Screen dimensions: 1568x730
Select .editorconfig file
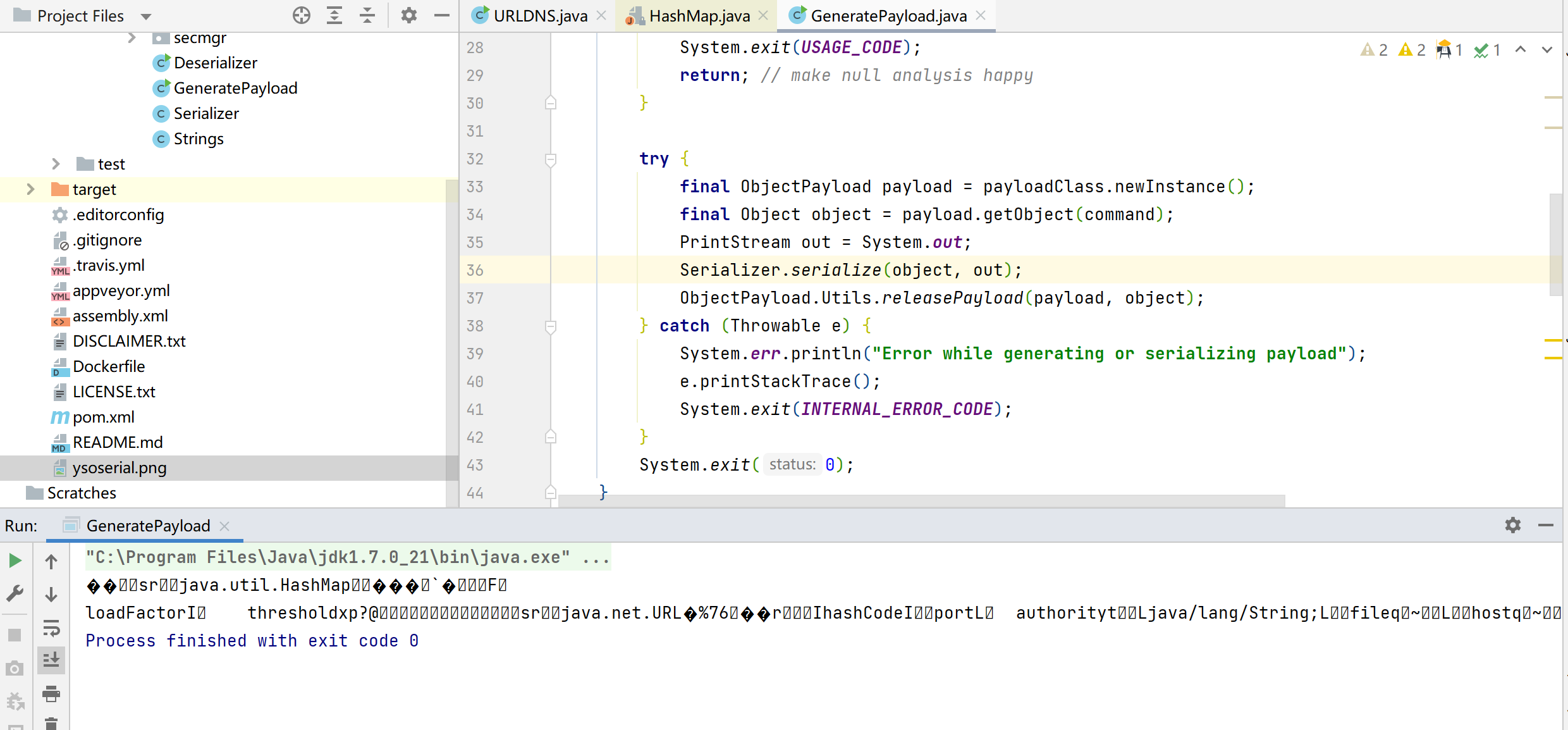pos(108,214)
